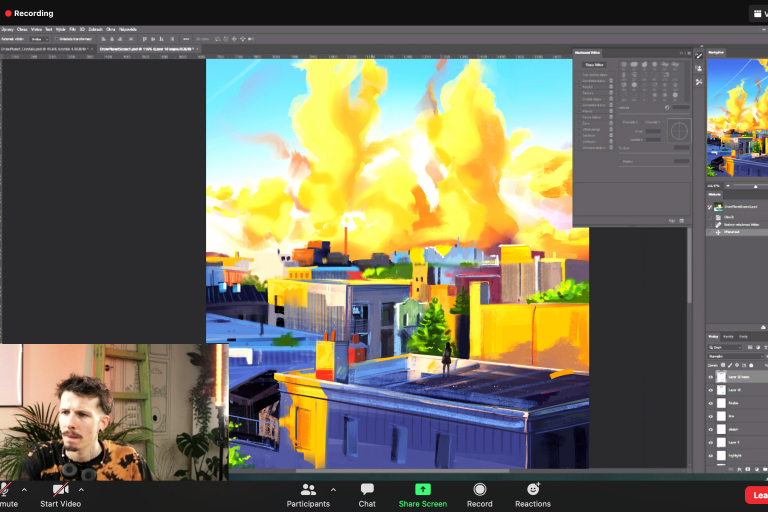
Task: Toggle the show transform controls checkbox
Action: [x=57, y=39]
